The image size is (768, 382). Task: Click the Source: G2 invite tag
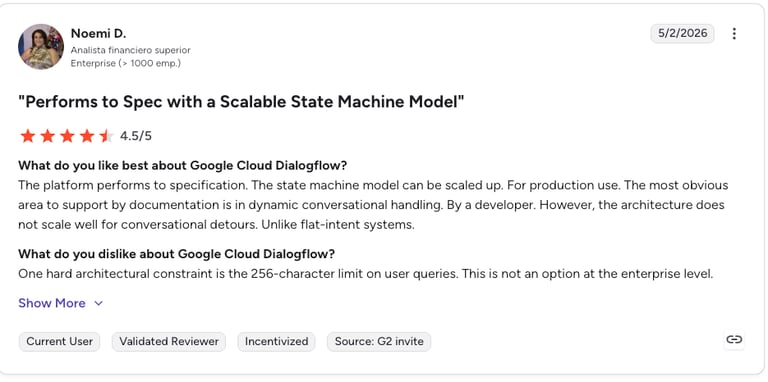tap(379, 341)
